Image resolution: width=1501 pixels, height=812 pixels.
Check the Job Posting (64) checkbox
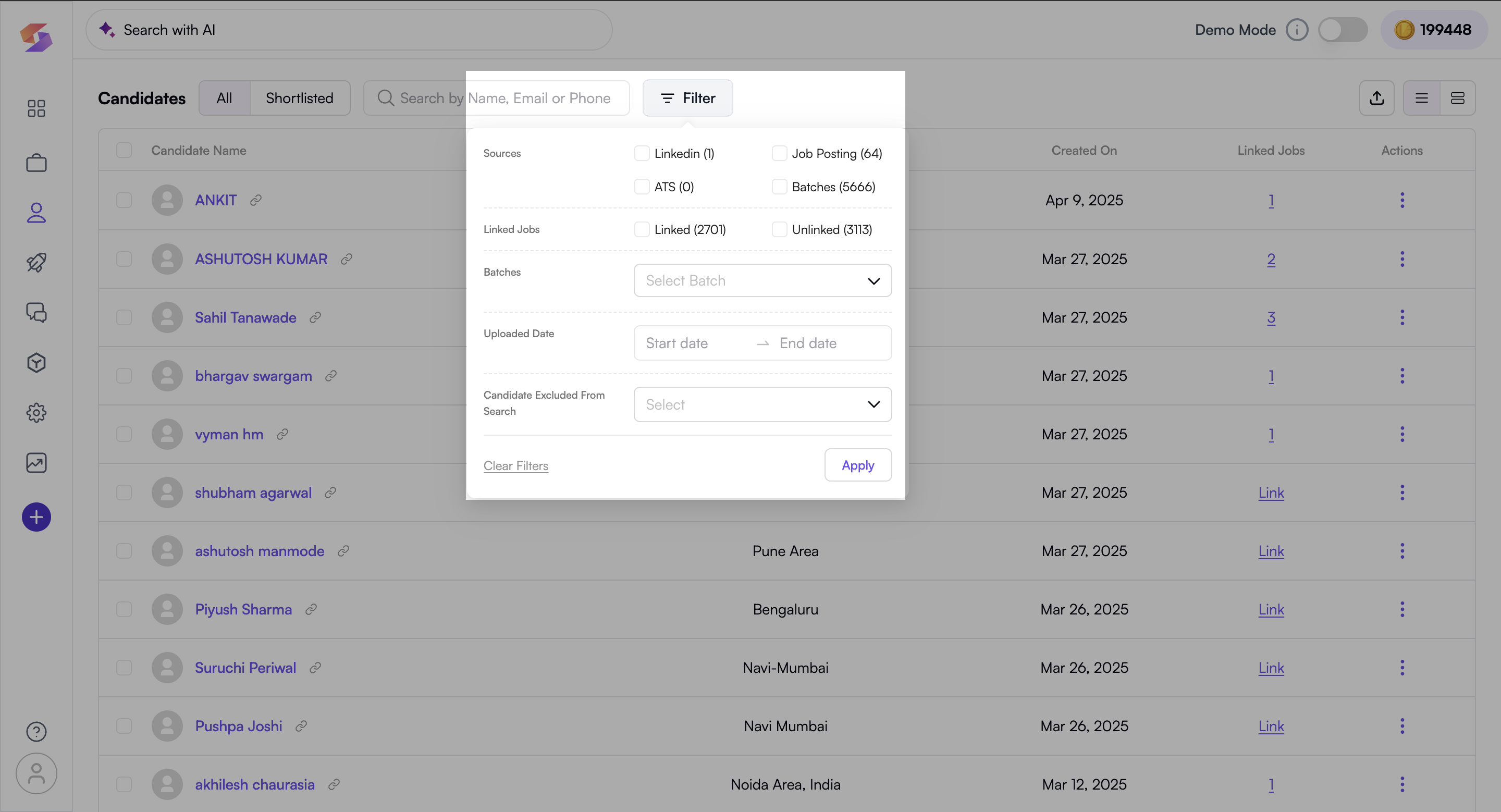click(x=779, y=153)
